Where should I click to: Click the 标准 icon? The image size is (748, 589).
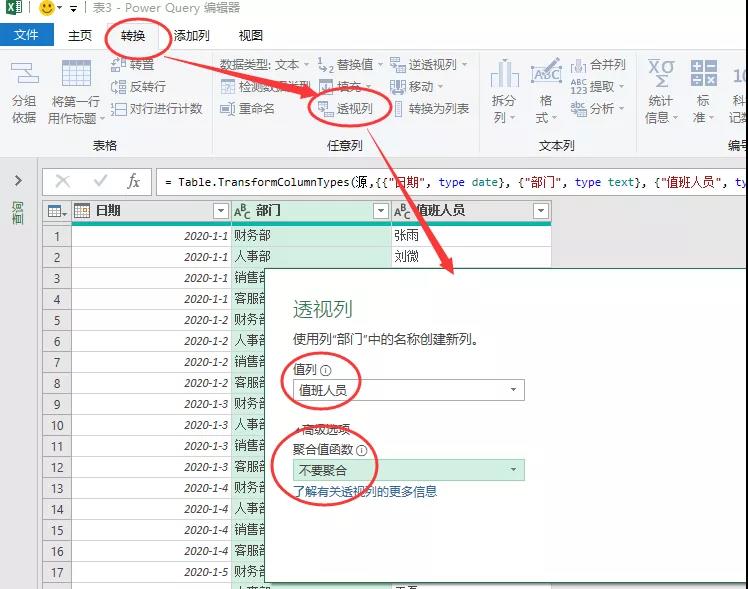click(x=704, y=73)
